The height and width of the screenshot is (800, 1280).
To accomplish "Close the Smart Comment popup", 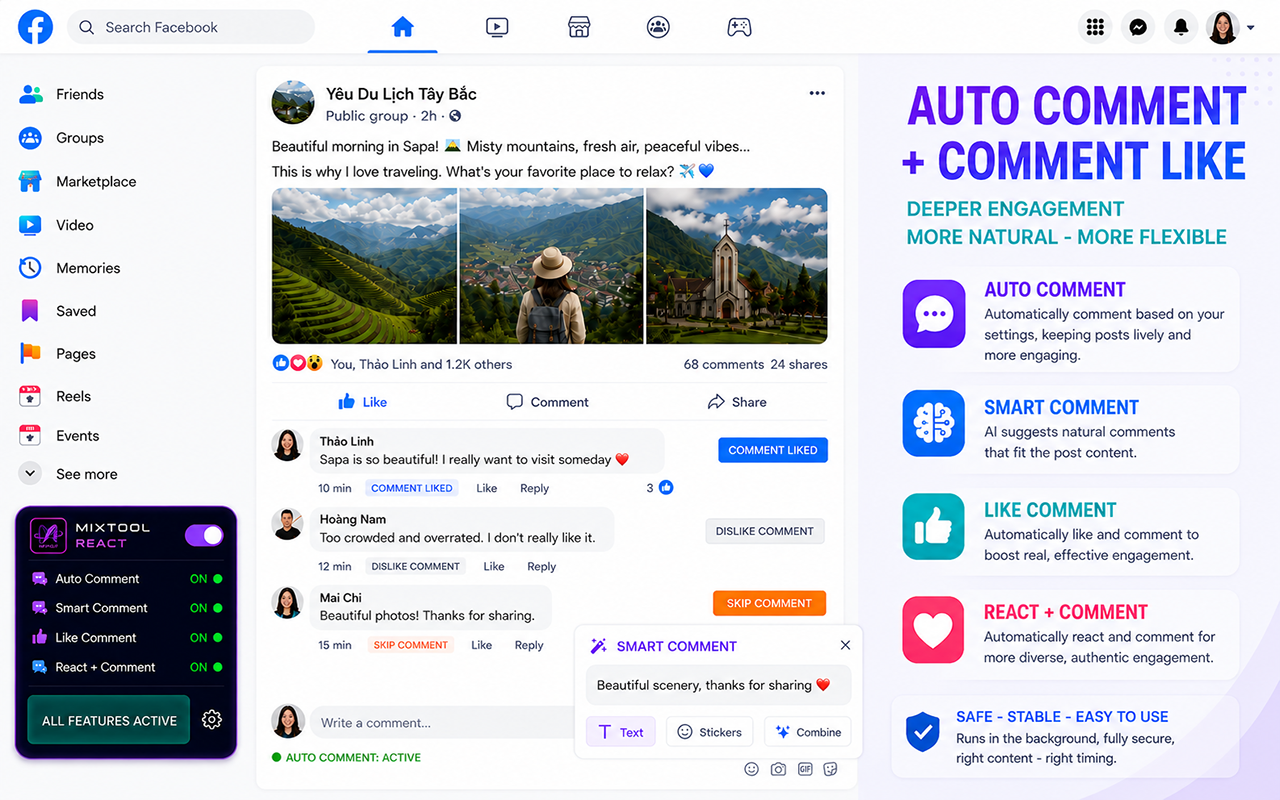I will pyautogui.click(x=845, y=645).
